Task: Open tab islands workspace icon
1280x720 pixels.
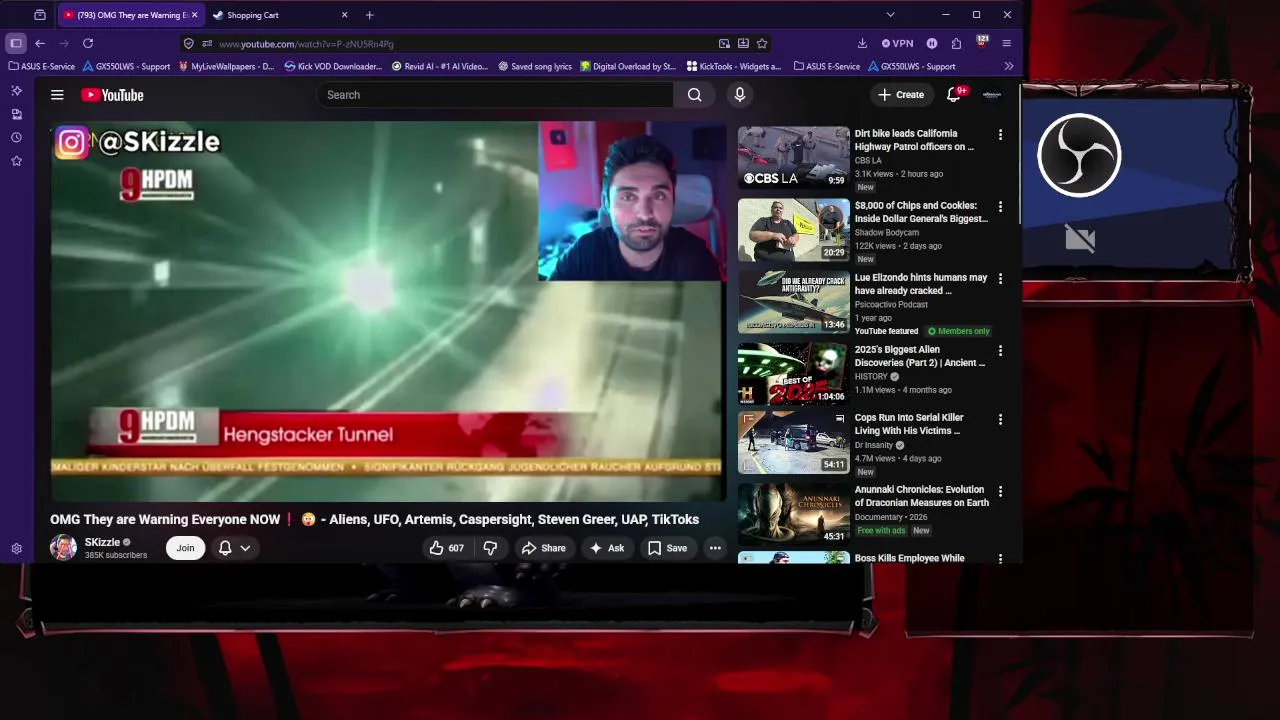Action: coord(39,15)
